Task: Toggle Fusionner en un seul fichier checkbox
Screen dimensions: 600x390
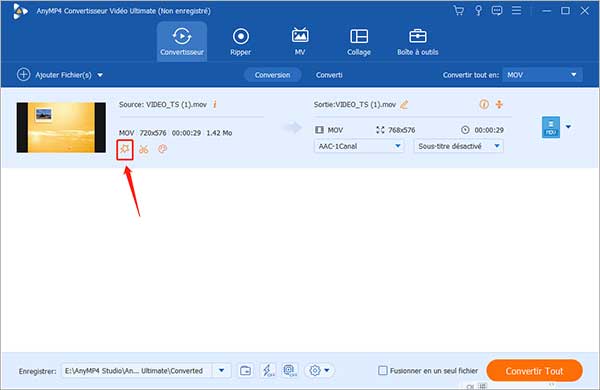Action: 383,370
